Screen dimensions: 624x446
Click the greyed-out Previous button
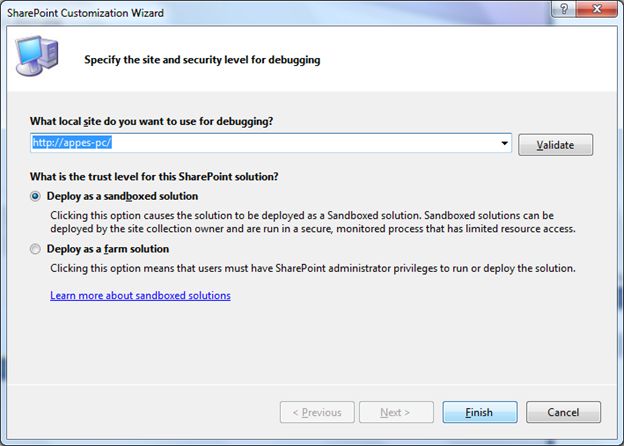(x=317, y=412)
